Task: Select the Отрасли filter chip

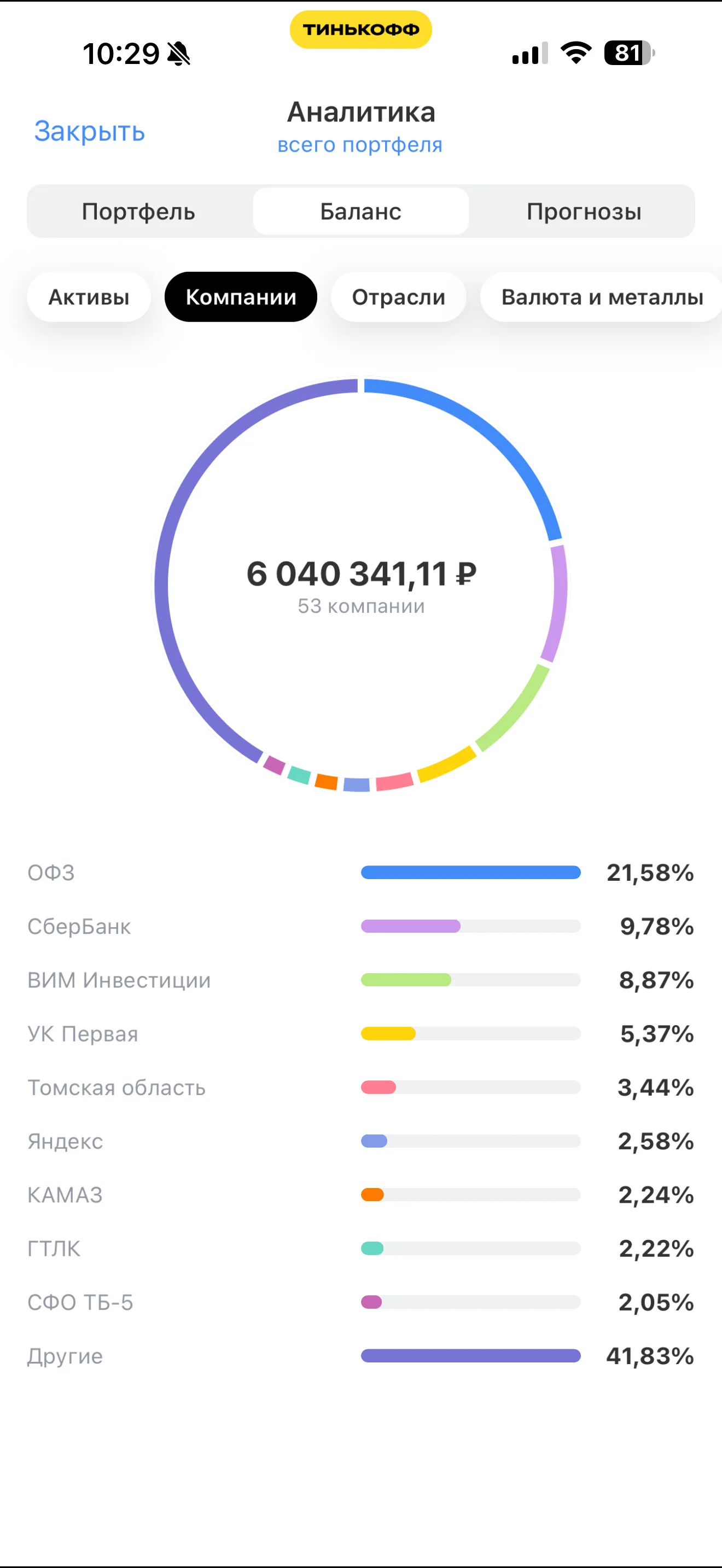Action: click(399, 297)
